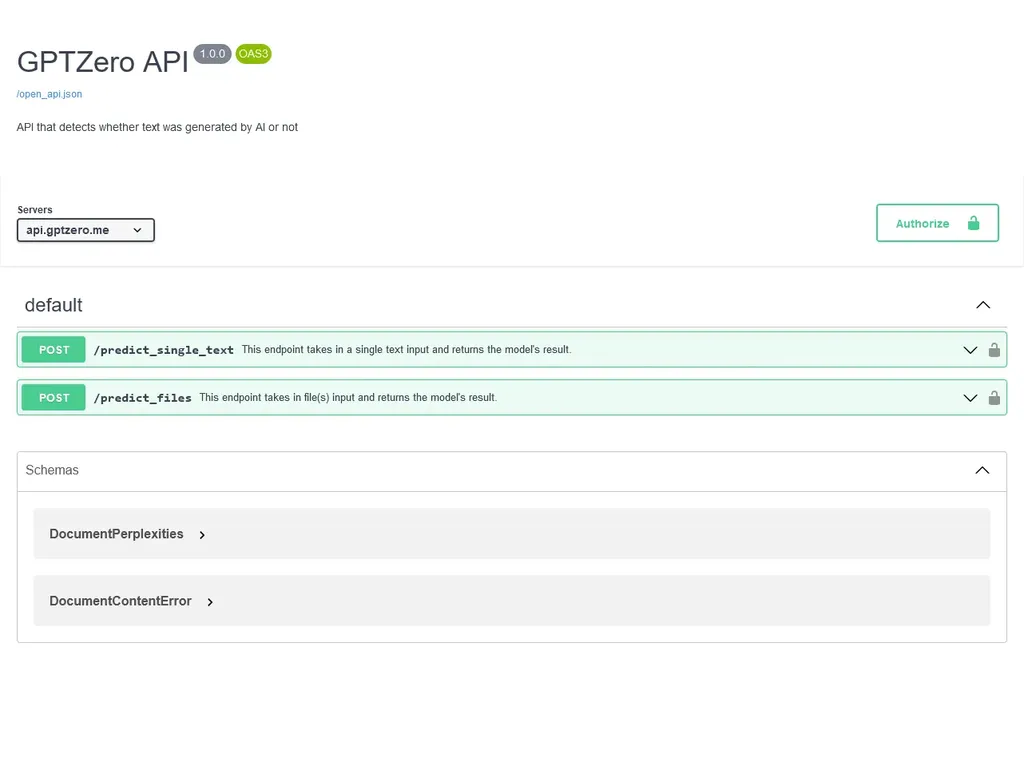Image resolution: width=1024 pixels, height=758 pixels.
Task: Click the OAS3 badge
Action: 253,54
